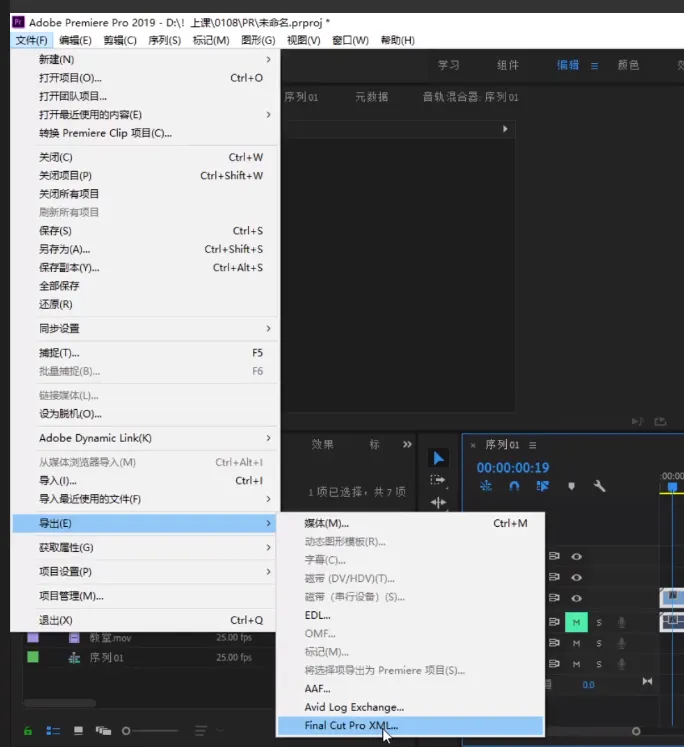Open the 剪辑(C) menu in menu bar
This screenshot has height=747, width=684.
(x=120, y=40)
